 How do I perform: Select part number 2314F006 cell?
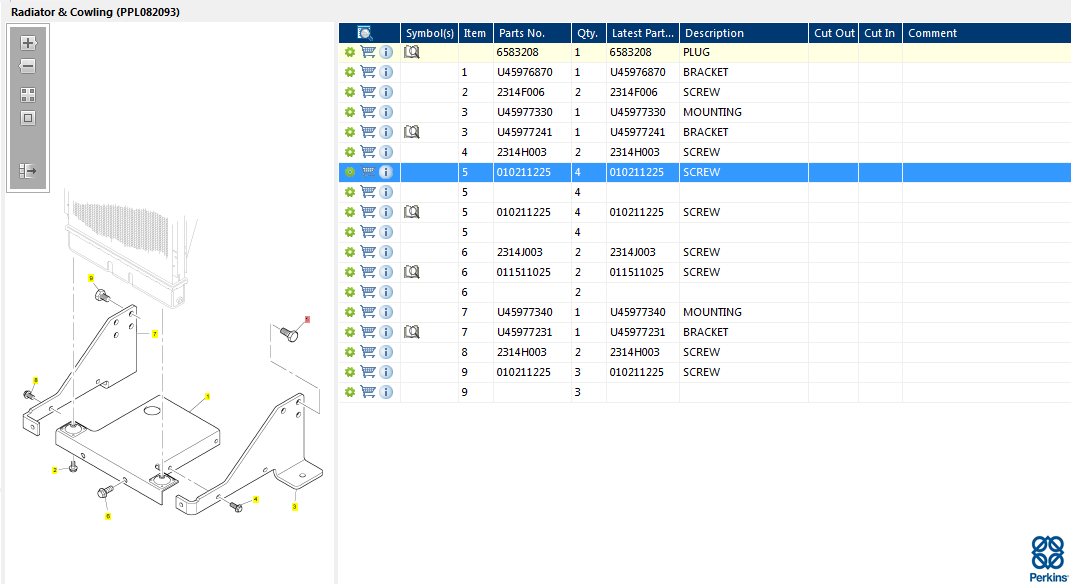[532, 92]
